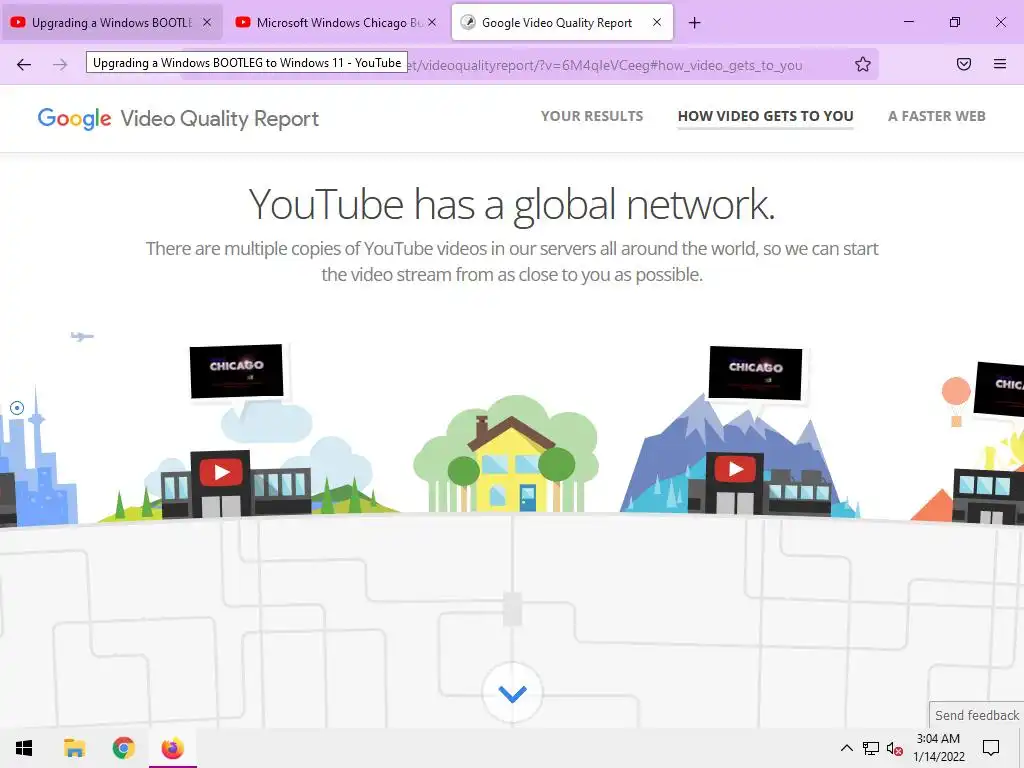Save the page to Pocket

tap(964, 64)
